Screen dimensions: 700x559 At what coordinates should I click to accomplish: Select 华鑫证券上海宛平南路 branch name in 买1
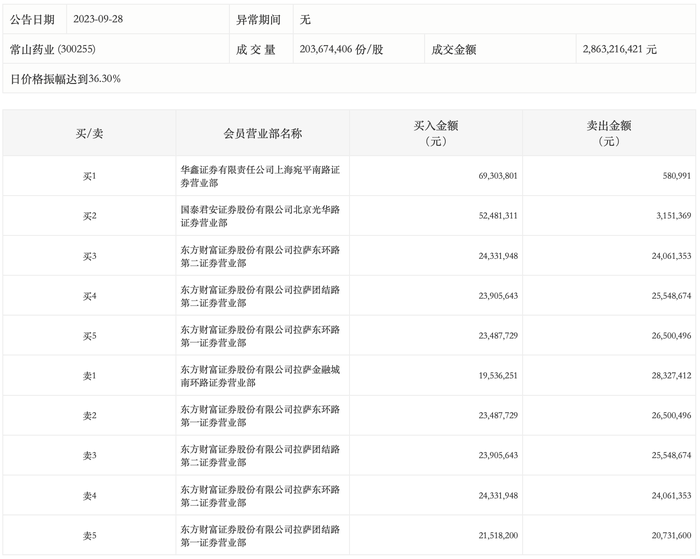[x=260, y=176]
